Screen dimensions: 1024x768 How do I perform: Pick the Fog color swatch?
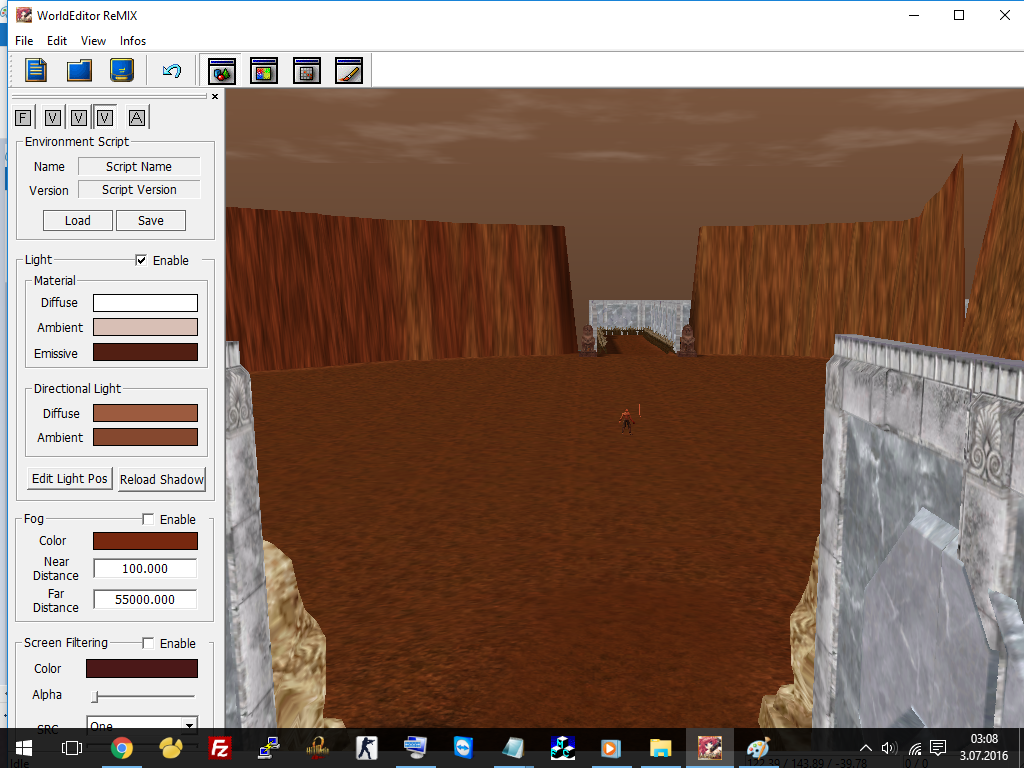pyautogui.click(x=145, y=541)
